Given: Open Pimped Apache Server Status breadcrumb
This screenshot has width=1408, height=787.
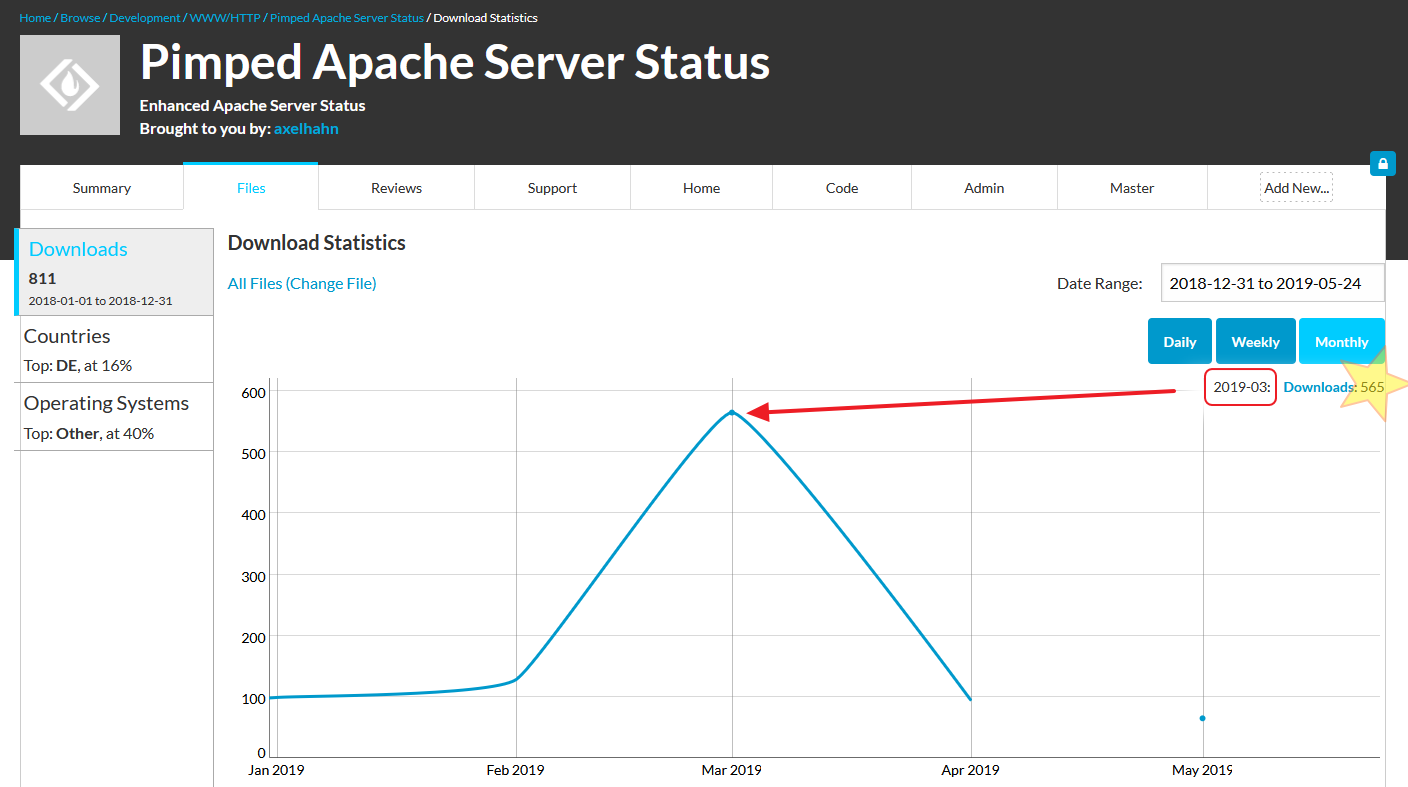Looking at the screenshot, I should click(347, 18).
